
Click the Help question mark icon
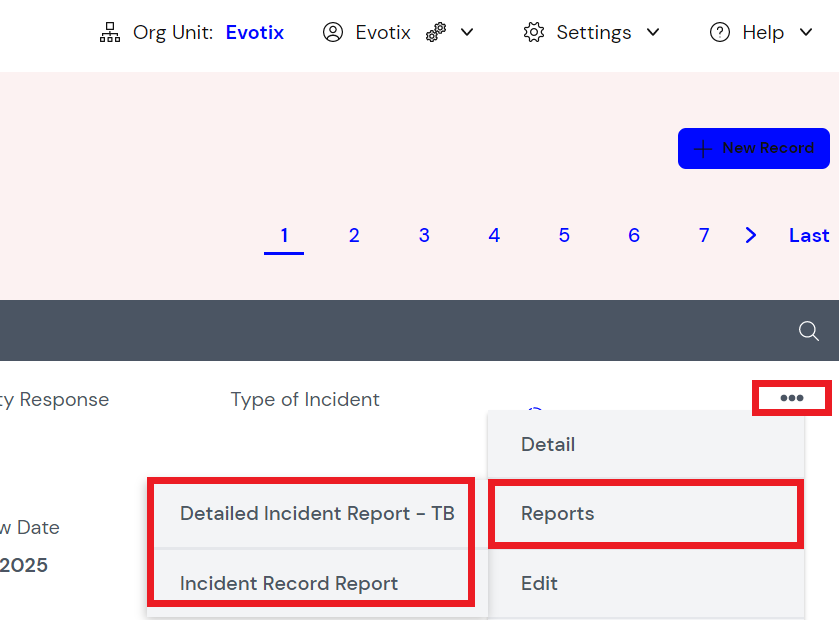click(x=720, y=31)
